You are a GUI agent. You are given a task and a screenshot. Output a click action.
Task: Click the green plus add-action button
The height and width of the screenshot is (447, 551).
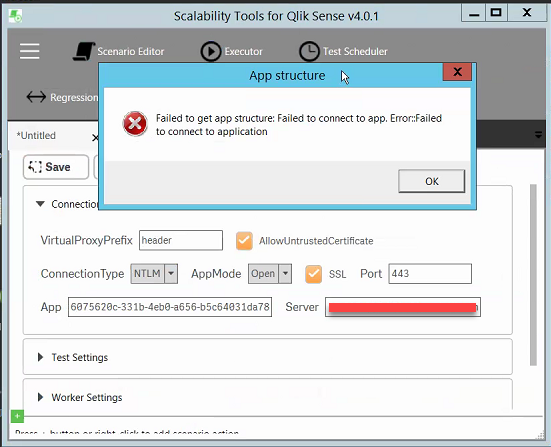pos(17,416)
